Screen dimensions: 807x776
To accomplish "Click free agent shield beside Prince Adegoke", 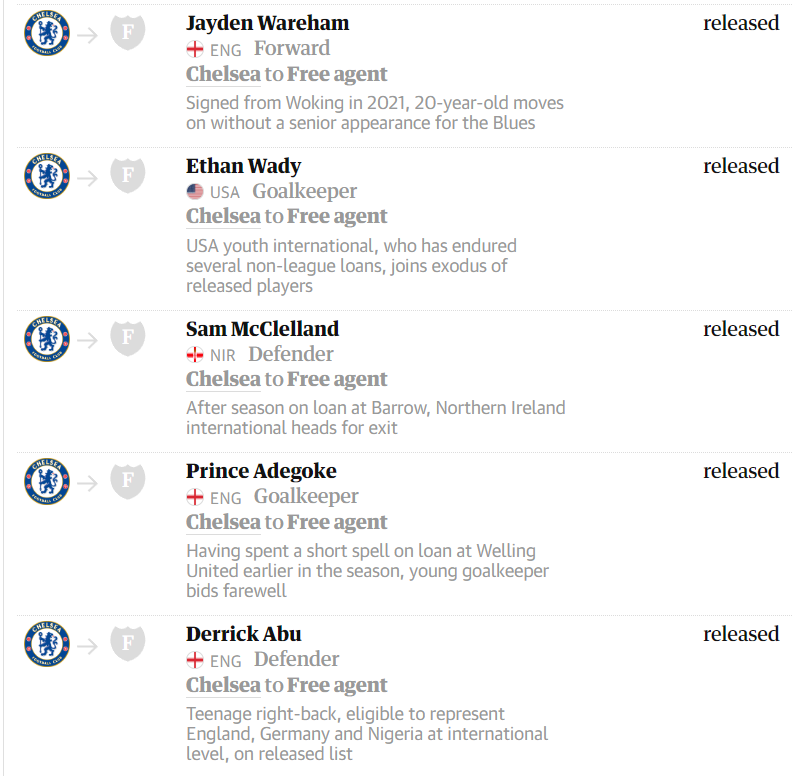I will 128,481.
